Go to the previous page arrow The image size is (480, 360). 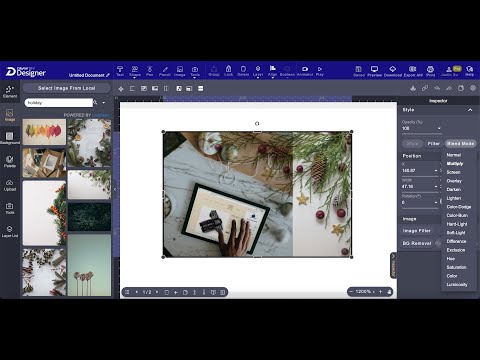[x=137, y=292]
